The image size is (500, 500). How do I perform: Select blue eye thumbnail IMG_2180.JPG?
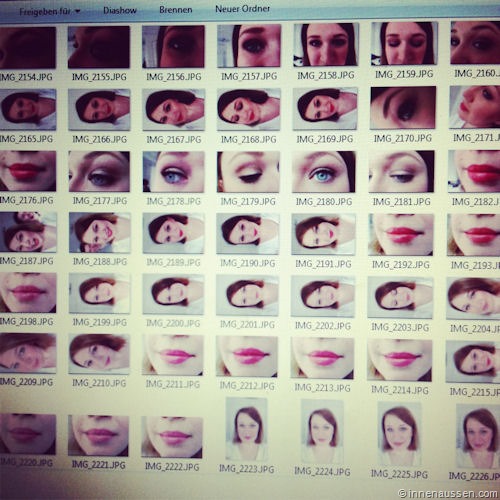[x=324, y=172]
